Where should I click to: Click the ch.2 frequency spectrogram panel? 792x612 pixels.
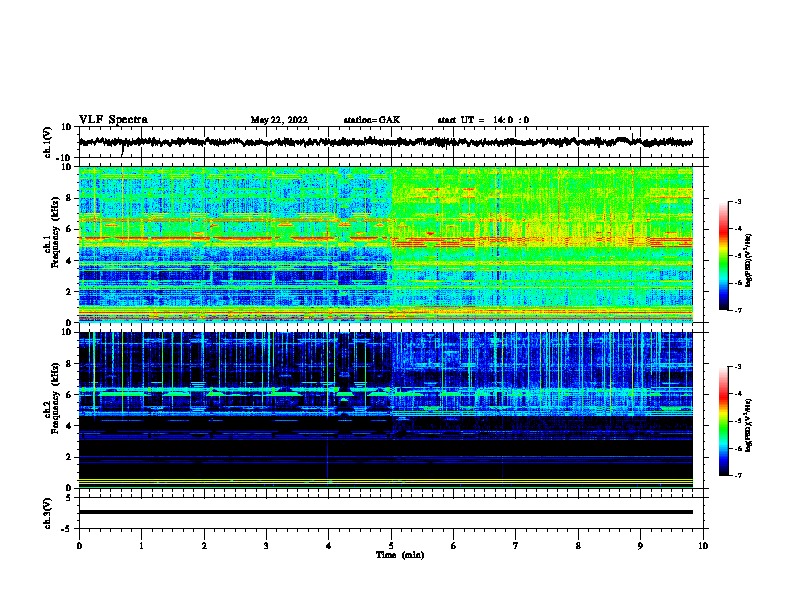386,410
